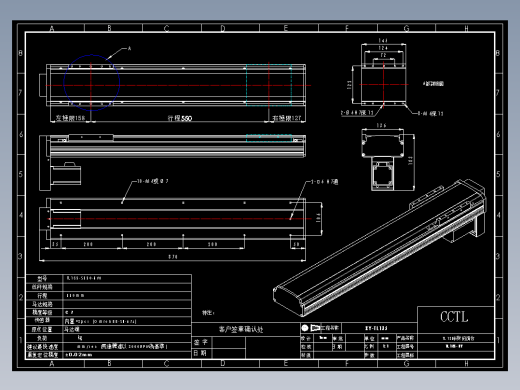This screenshot has height=390, width=520.
Task: Select the 日期 cell under 签字
Action: coord(201,353)
